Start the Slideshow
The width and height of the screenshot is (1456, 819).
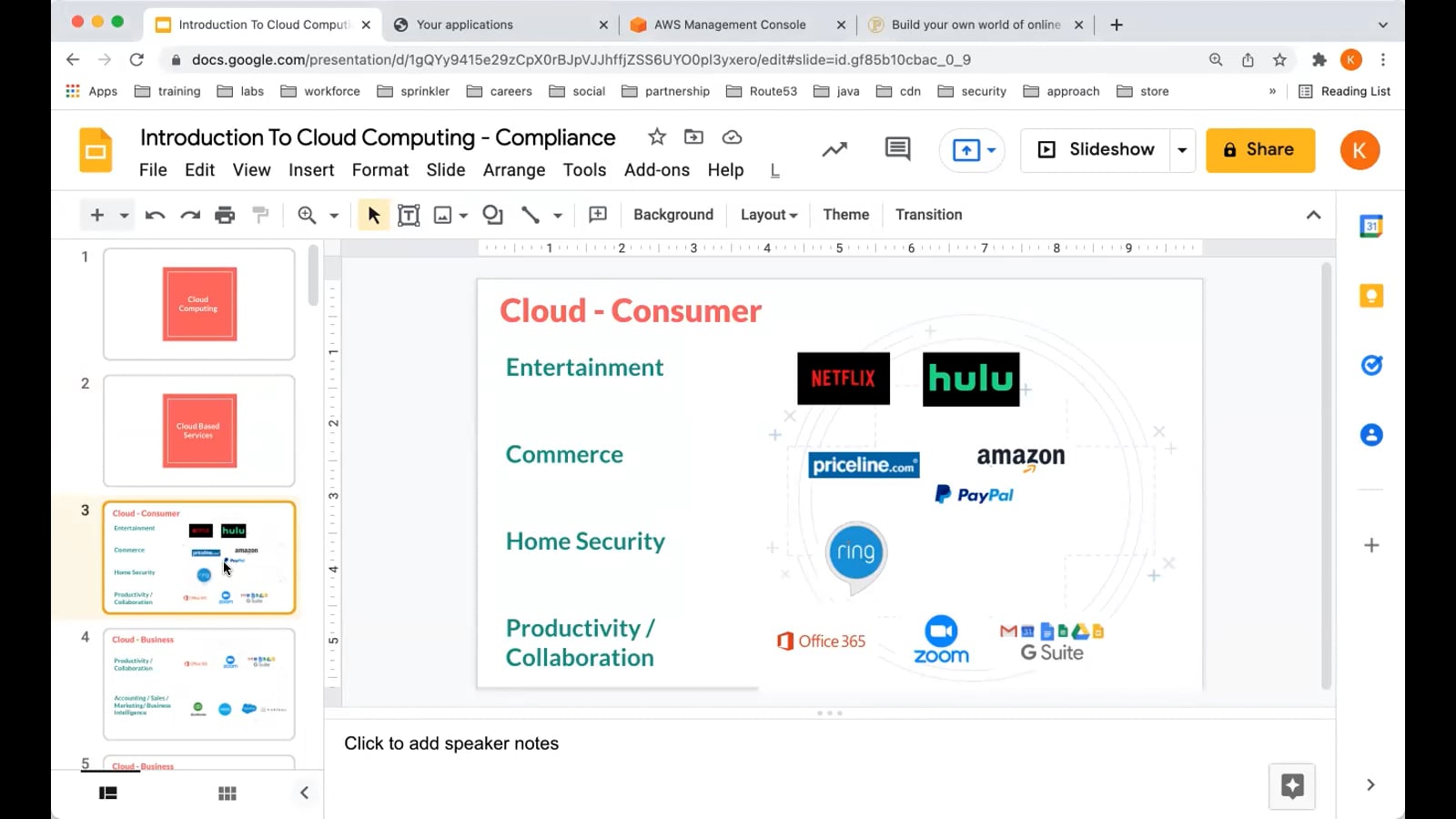(1097, 150)
